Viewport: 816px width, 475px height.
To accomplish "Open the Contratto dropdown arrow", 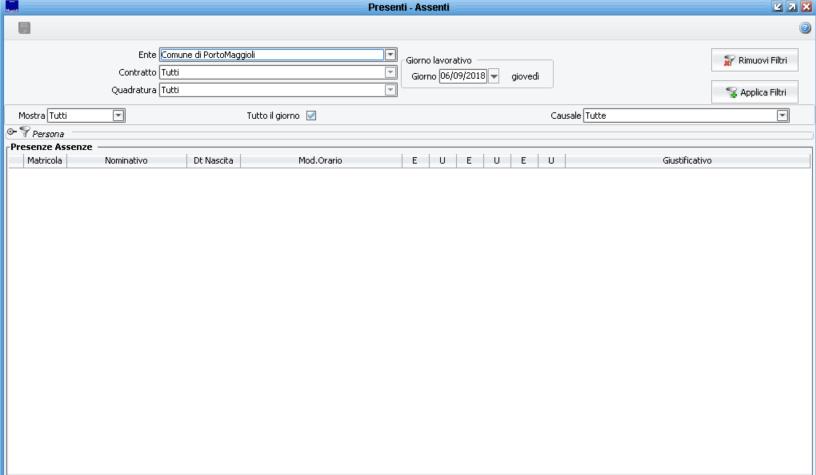I will 390,72.
